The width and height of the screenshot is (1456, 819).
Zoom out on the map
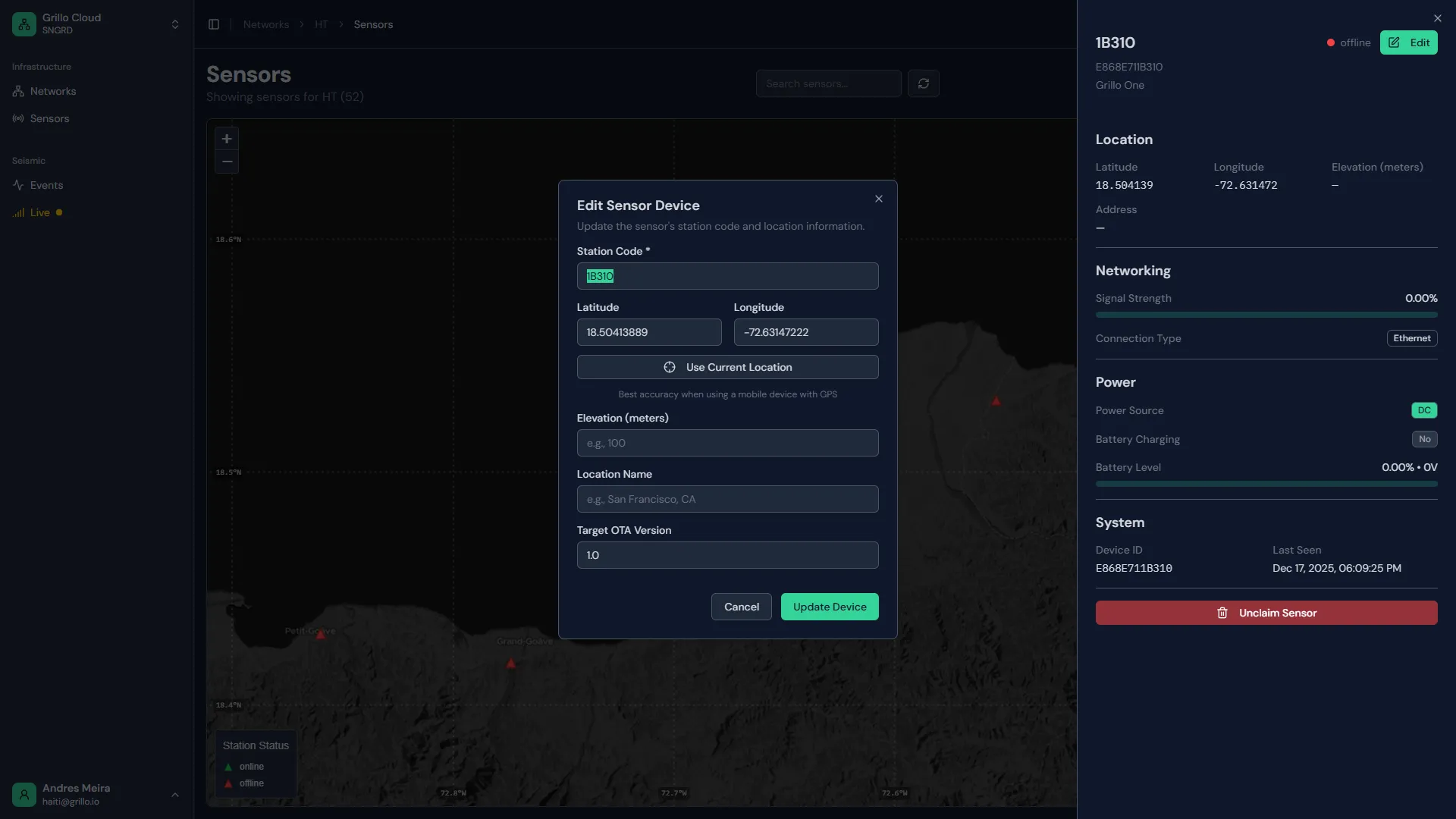pos(226,162)
